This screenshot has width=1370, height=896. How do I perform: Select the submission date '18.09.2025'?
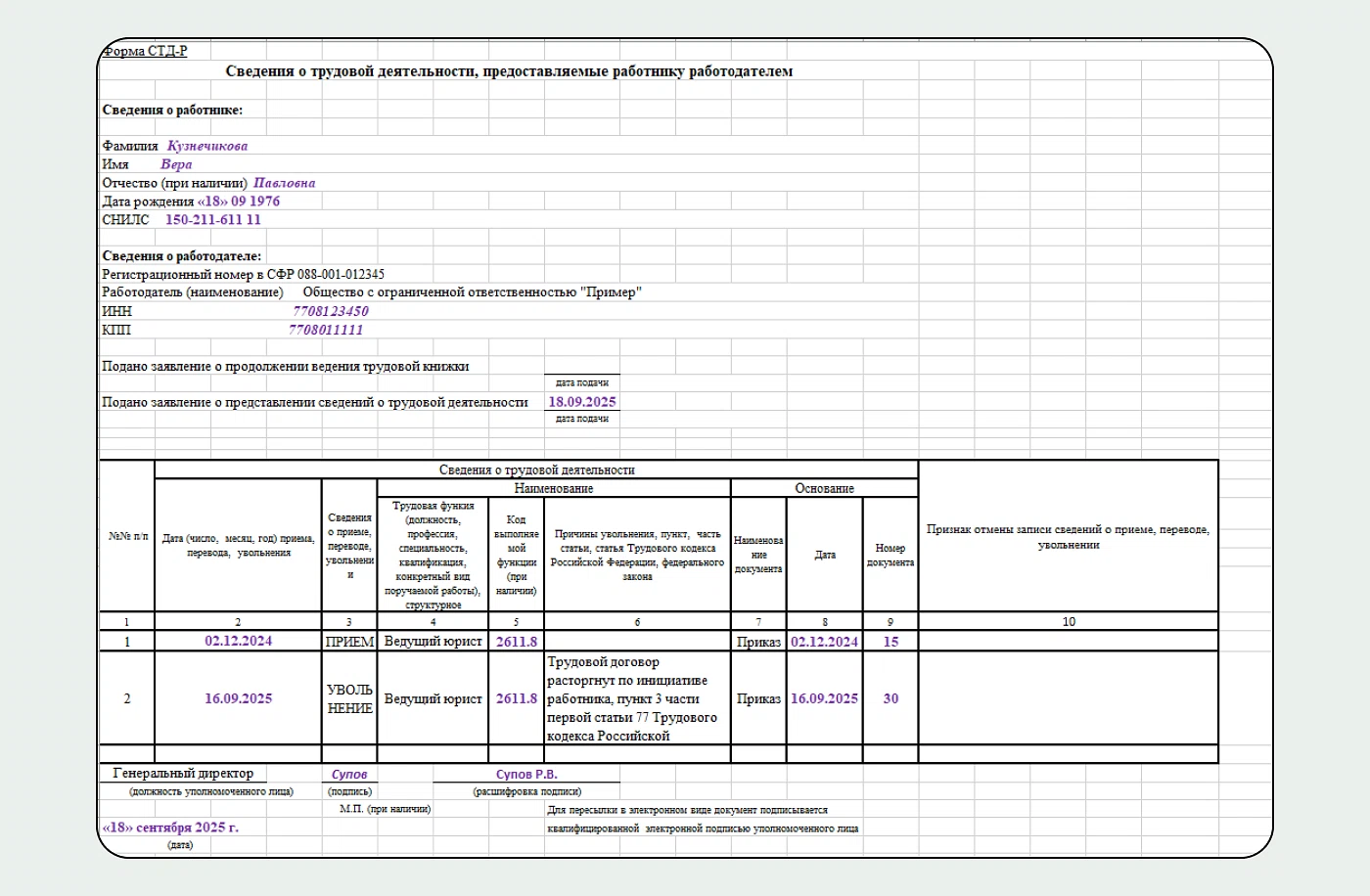coord(582,402)
